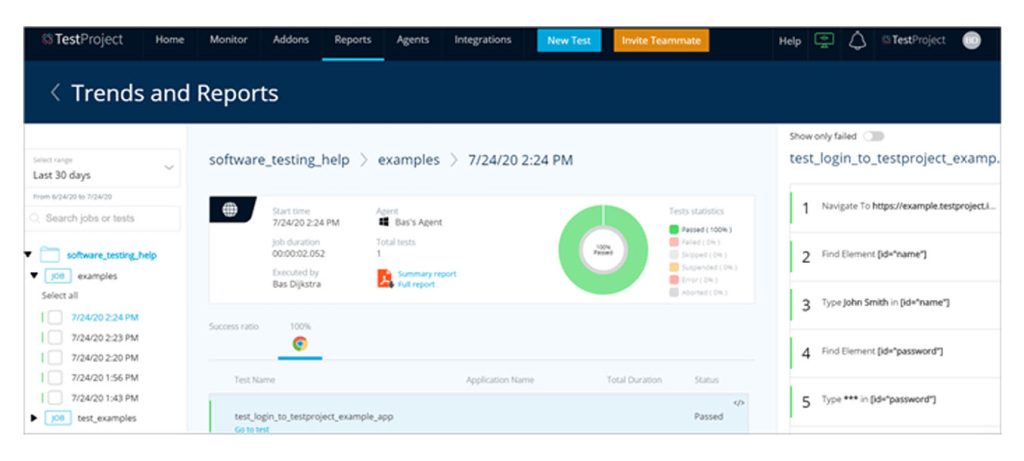Screen dimensions: 1024x461
Task: Click the test_login_to_testproject_examp title
Action: point(894,158)
